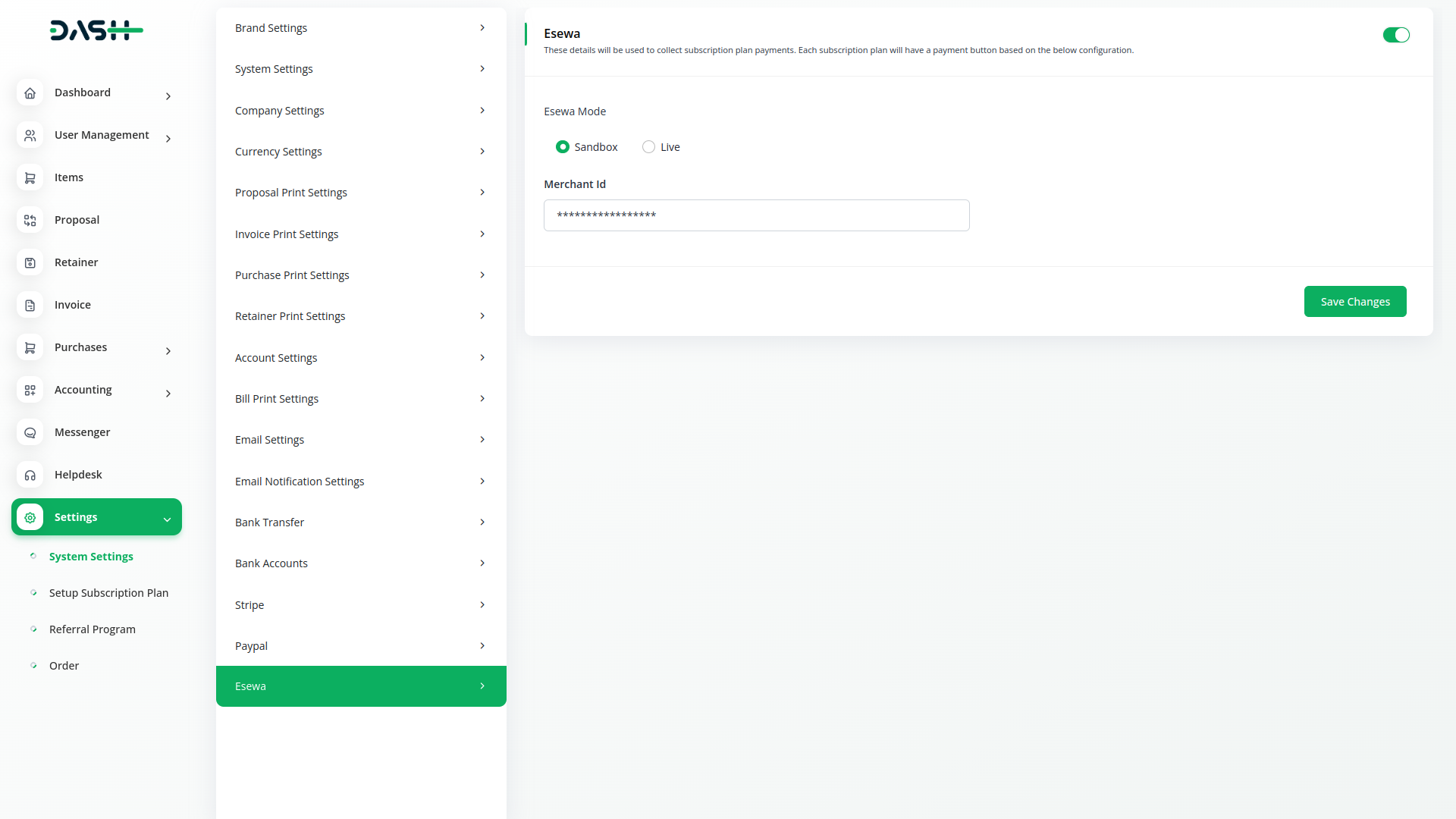Open the Email Notification Settings section
Screen dimensions: 1456x819
tap(360, 482)
